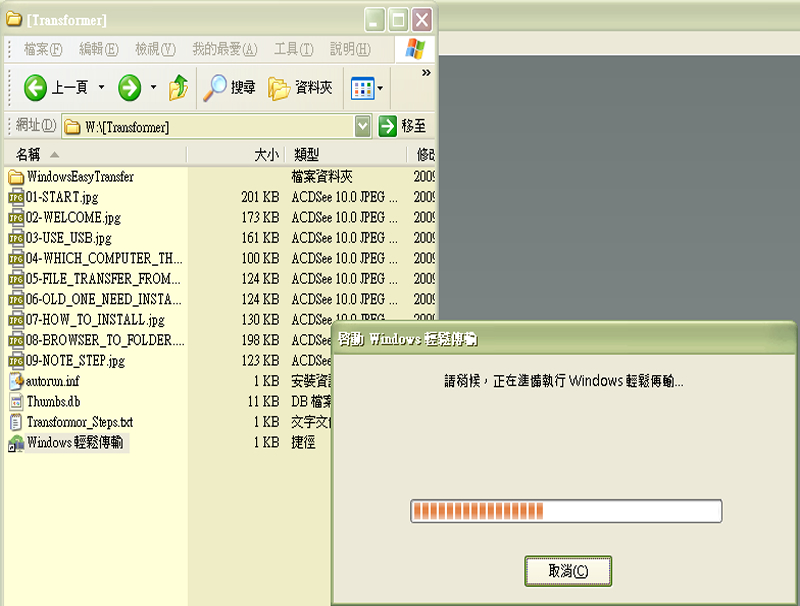Select 03-USE_USB.jpg file icon
Screen dimensions: 800x606
(x=16, y=238)
